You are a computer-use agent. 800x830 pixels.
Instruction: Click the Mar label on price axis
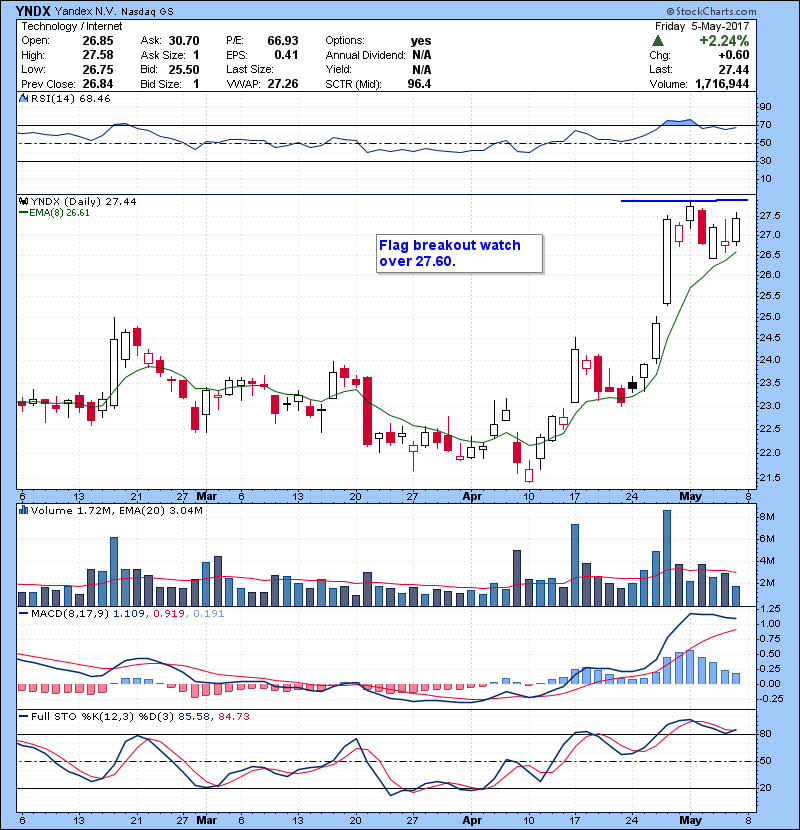[206, 497]
